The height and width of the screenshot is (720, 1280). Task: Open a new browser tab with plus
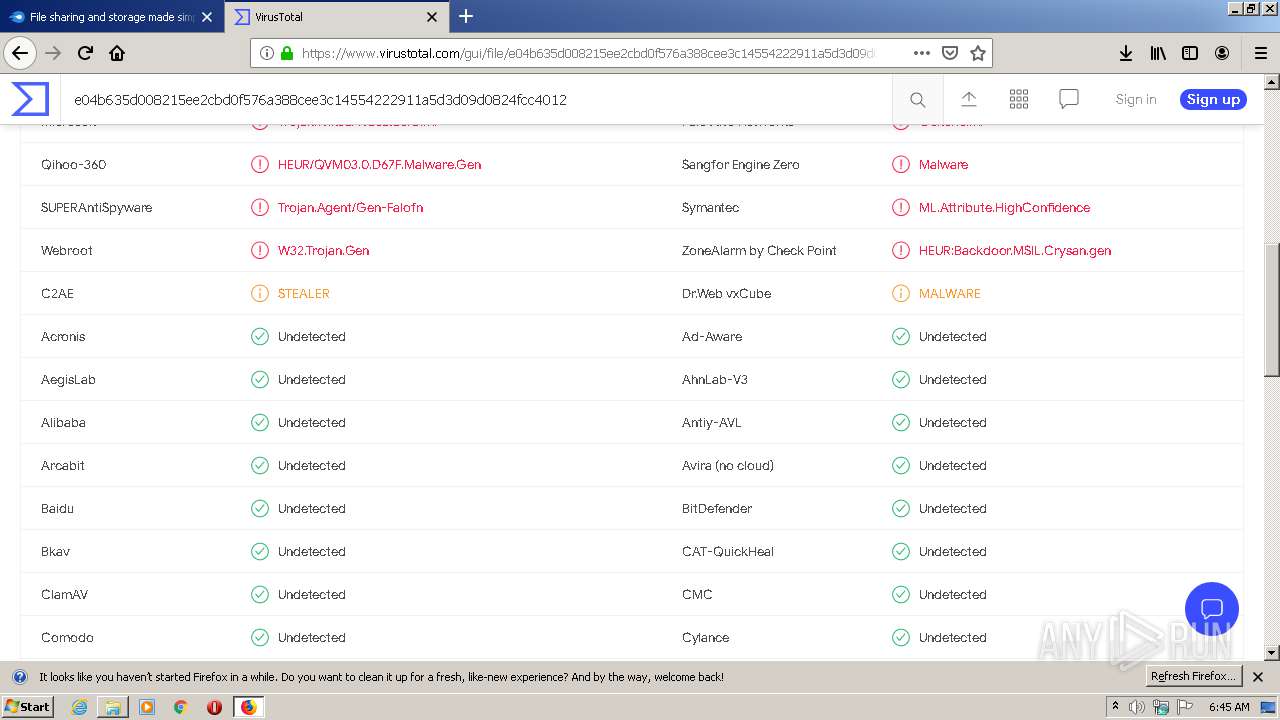click(466, 16)
